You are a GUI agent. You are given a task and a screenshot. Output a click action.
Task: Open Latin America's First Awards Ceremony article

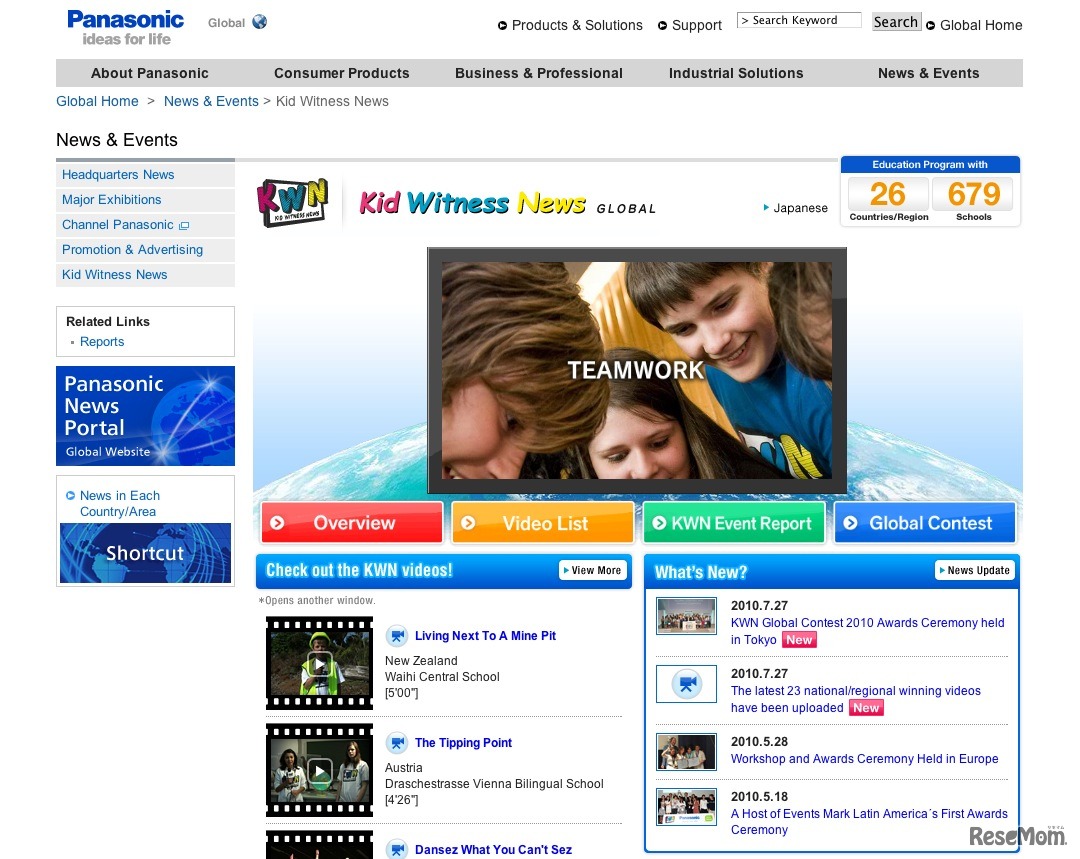869,821
